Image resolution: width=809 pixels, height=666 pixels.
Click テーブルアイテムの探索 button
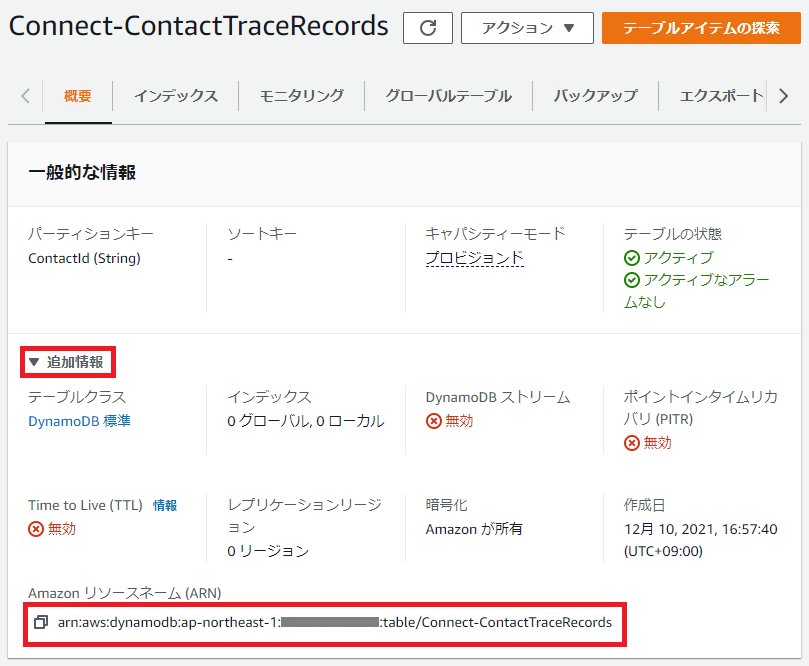pos(701,28)
